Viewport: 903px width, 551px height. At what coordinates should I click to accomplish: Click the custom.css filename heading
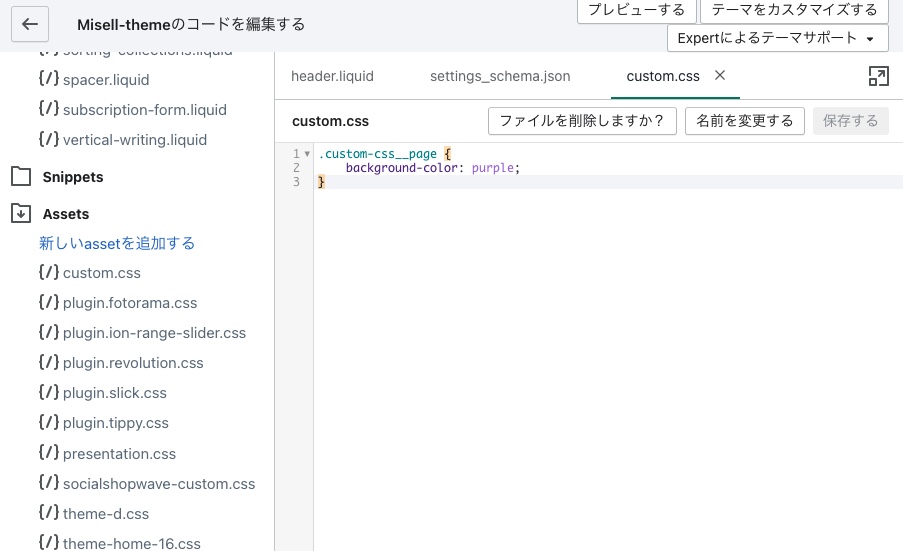click(x=331, y=121)
